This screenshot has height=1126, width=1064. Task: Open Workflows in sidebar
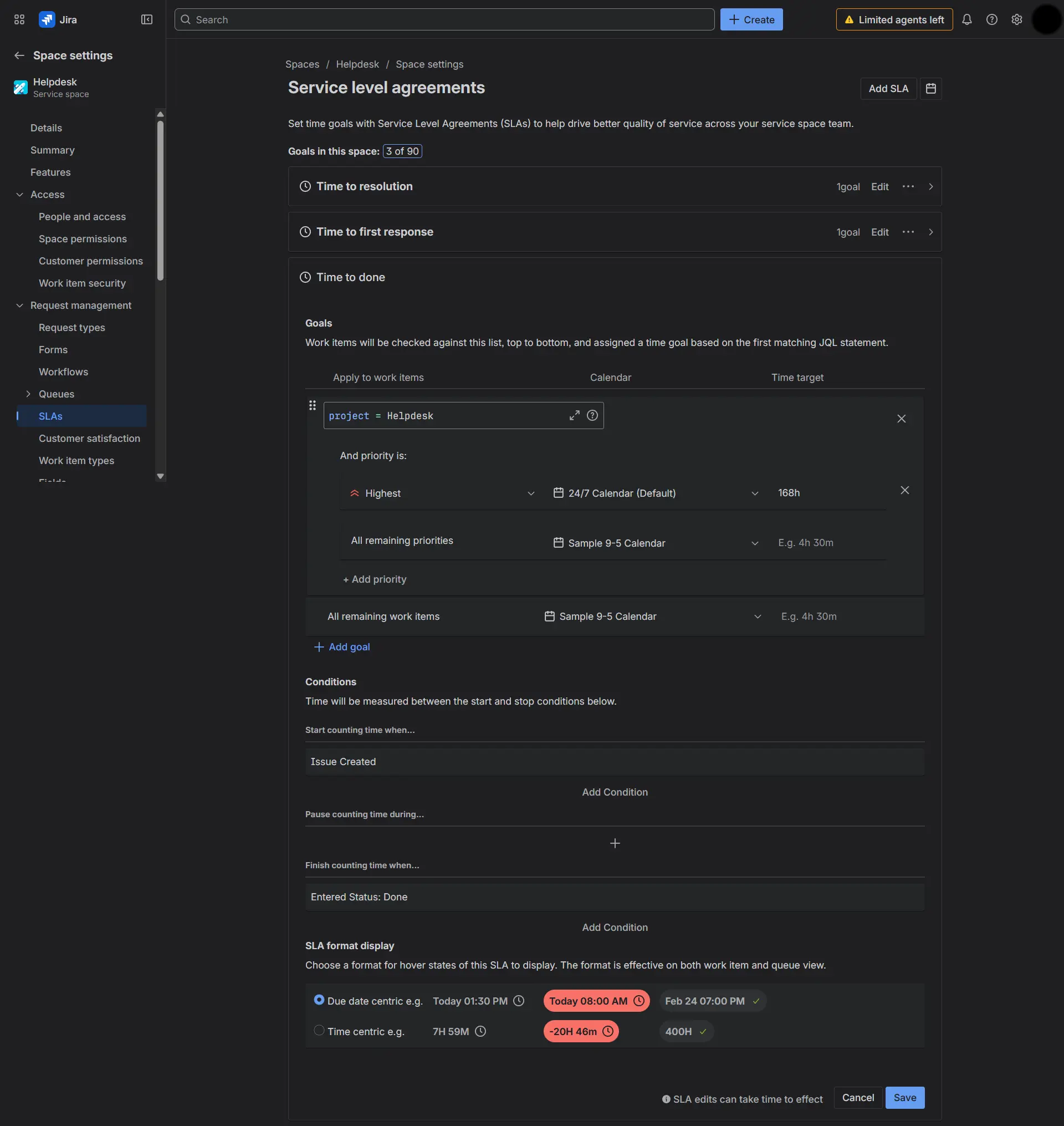64,372
